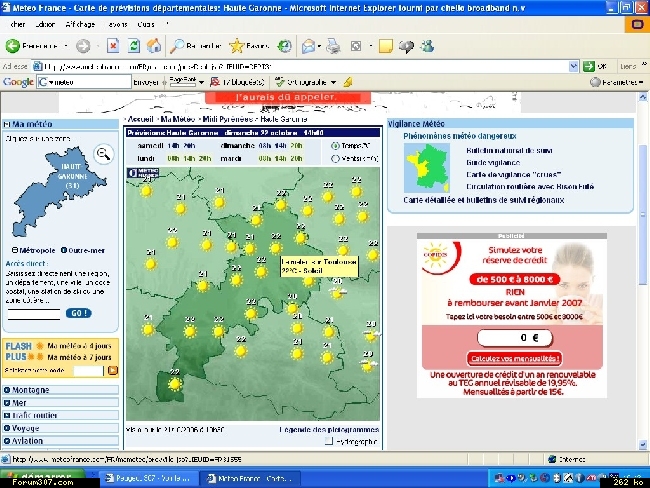Print the page with the printer icon
The height and width of the screenshot is (488, 650).
(333, 46)
